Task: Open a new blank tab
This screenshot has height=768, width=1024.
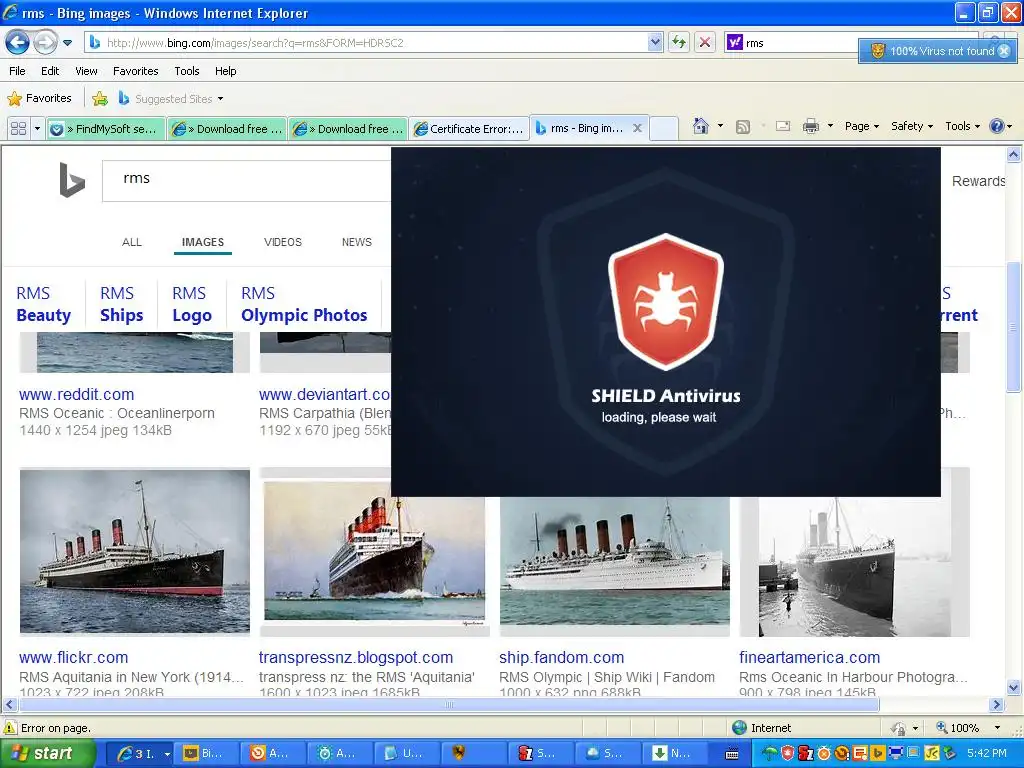Action: [x=664, y=129]
